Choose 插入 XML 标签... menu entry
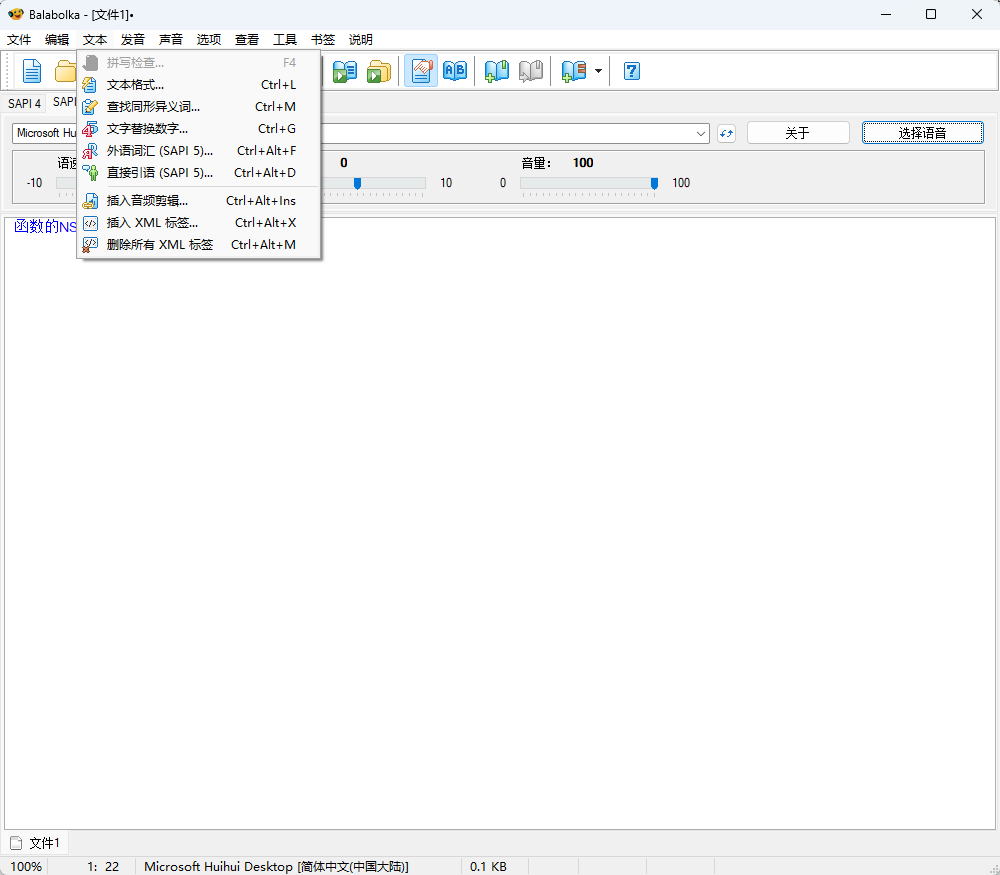Viewport: 1000px width, 875px height. point(198,223)
